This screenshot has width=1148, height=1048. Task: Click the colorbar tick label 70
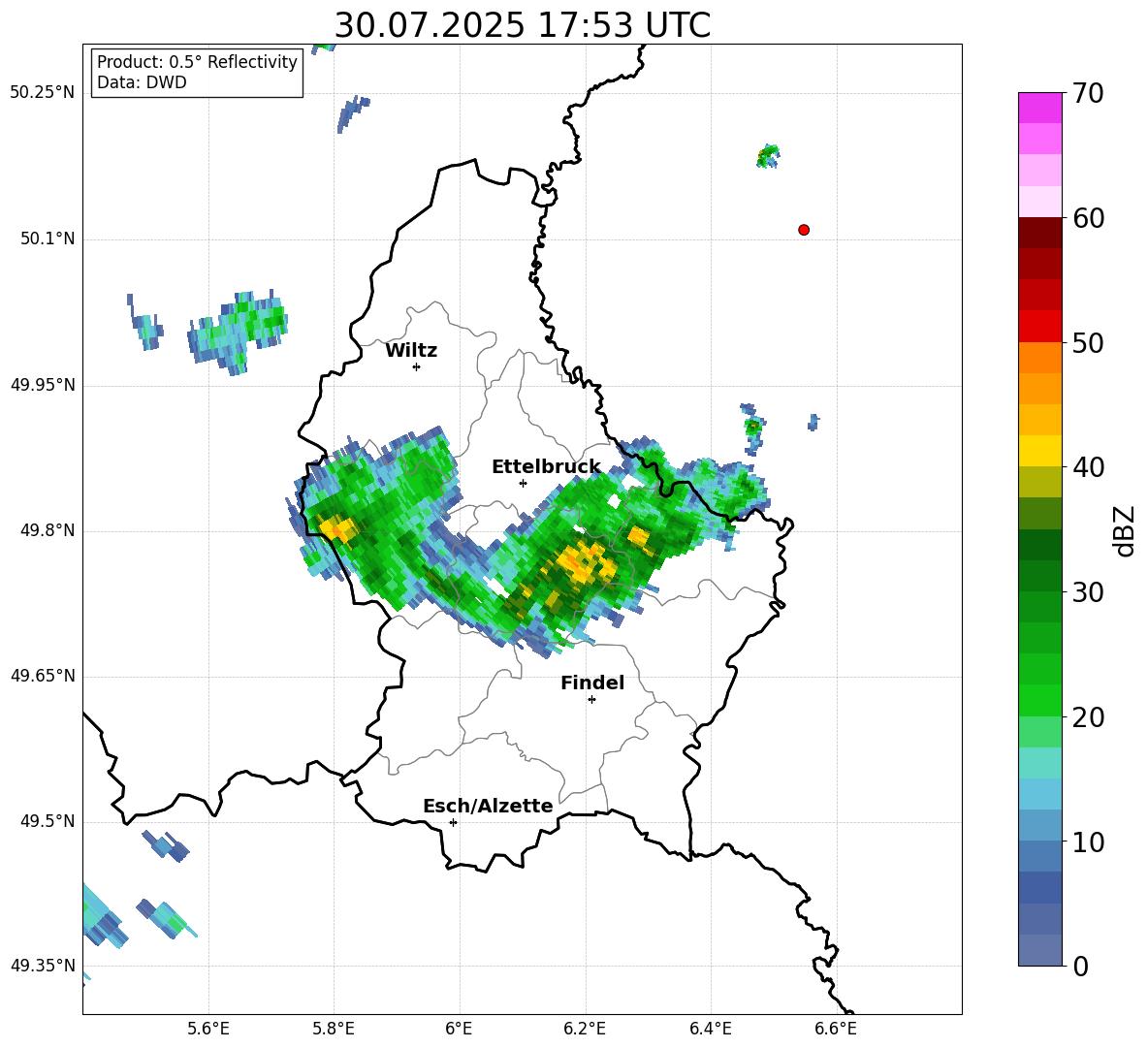pyautogui.click(x=1088, y=94)
